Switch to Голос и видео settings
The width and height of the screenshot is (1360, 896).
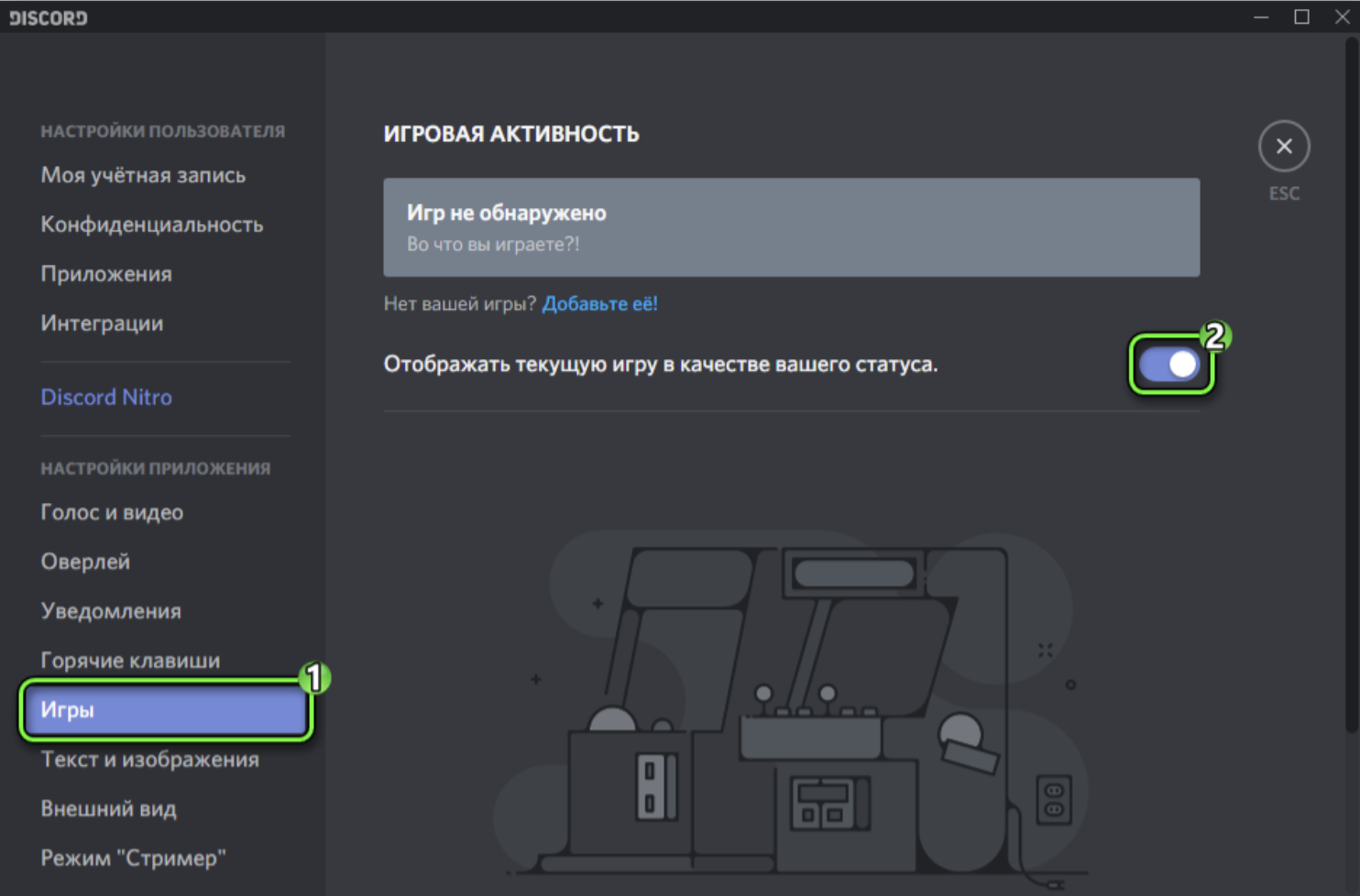[x=112, y=512]
